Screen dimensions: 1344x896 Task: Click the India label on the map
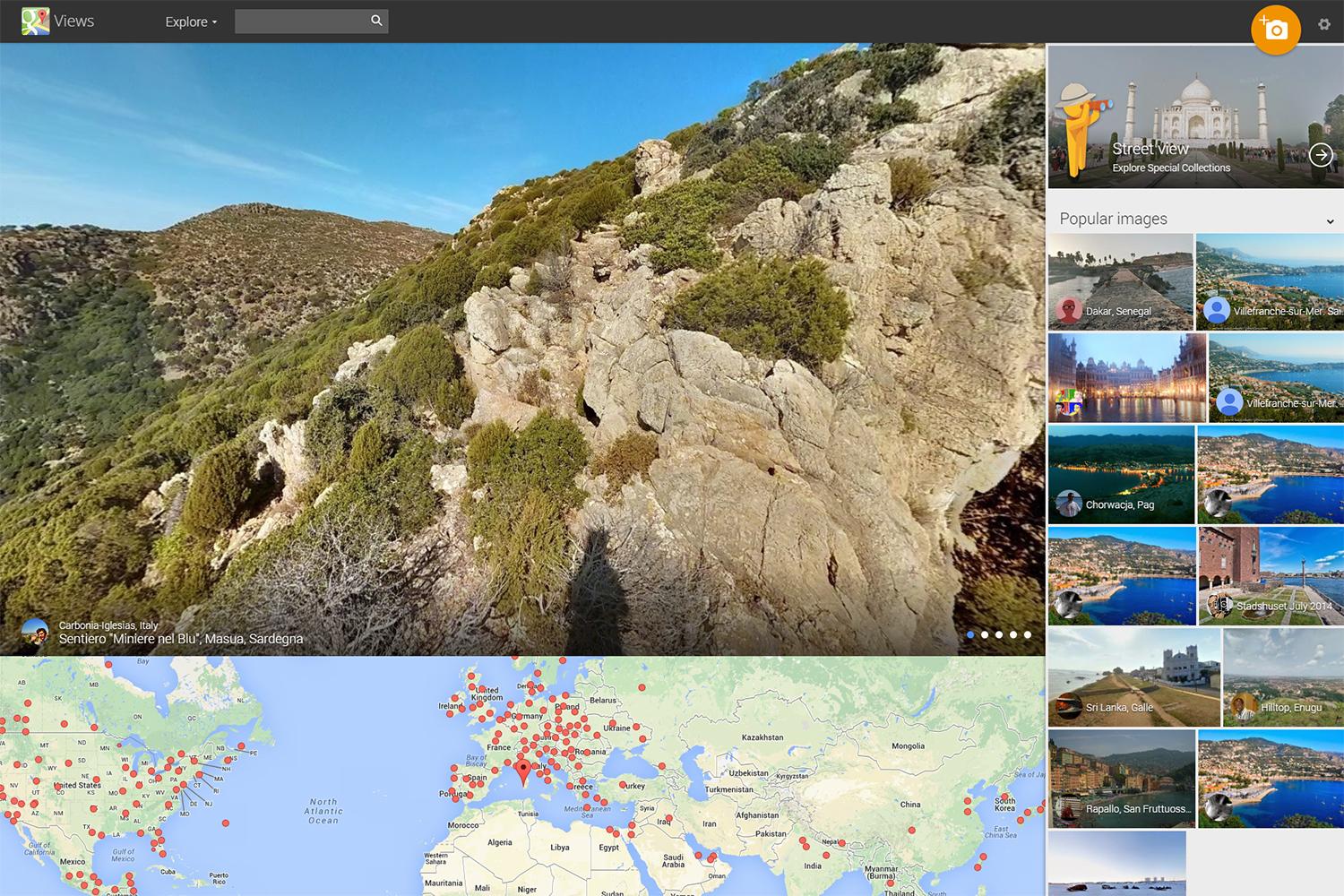pyautogui.click(x=813, y=866)
